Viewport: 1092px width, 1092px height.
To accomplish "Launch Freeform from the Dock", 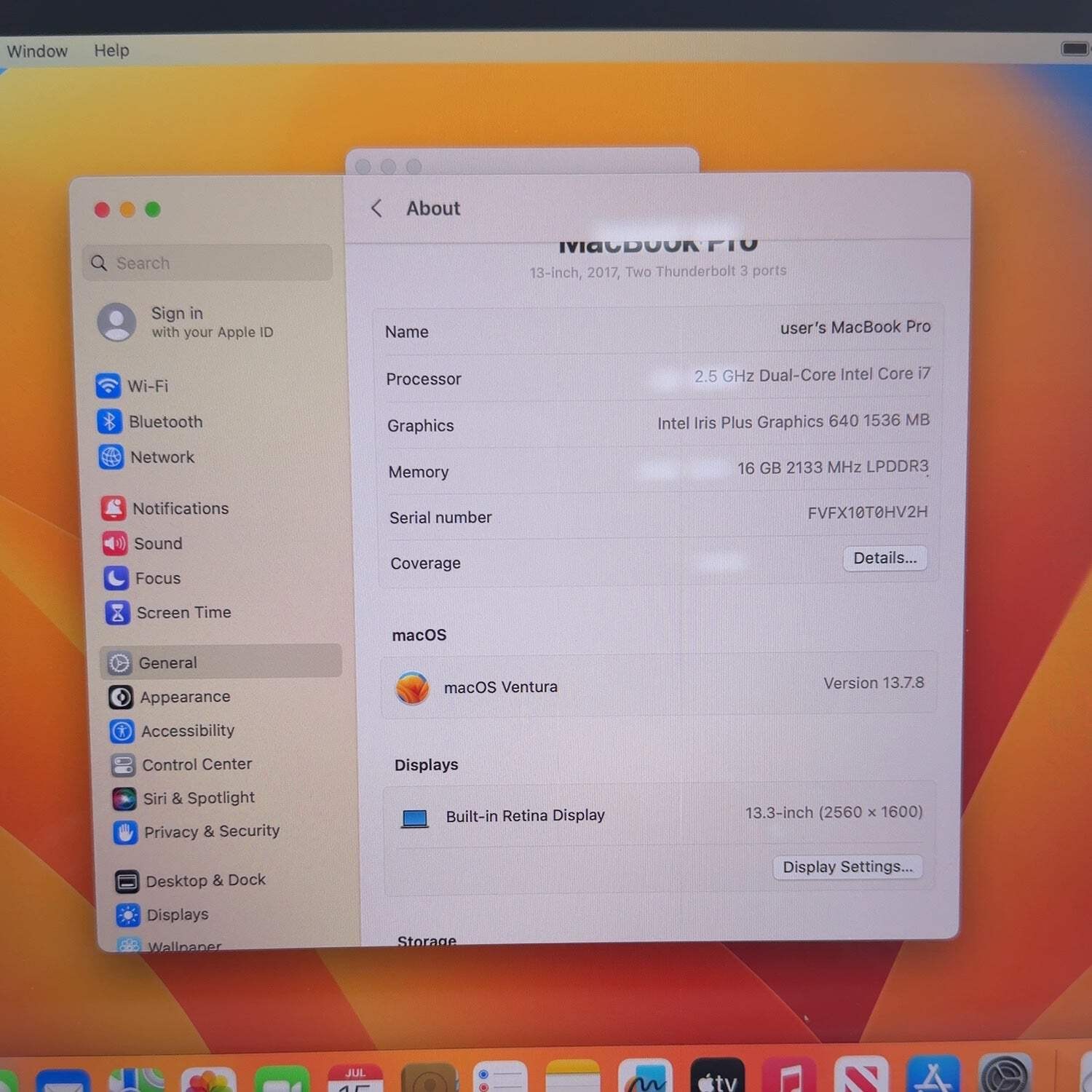I will point(645,1075).
